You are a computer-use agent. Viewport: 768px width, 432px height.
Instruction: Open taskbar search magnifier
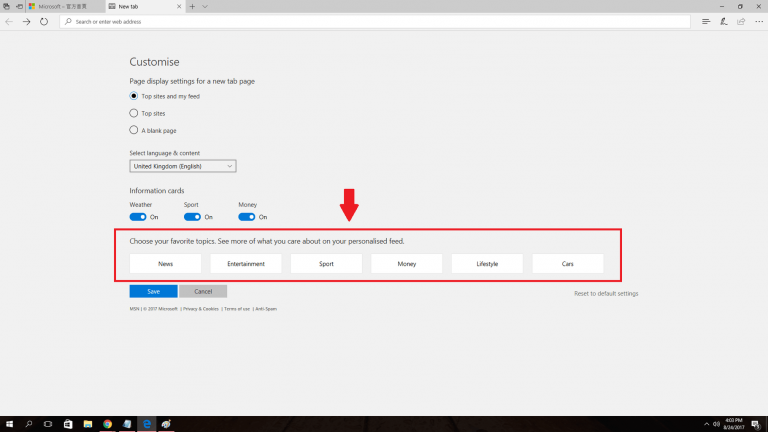(x=29, y=424)
